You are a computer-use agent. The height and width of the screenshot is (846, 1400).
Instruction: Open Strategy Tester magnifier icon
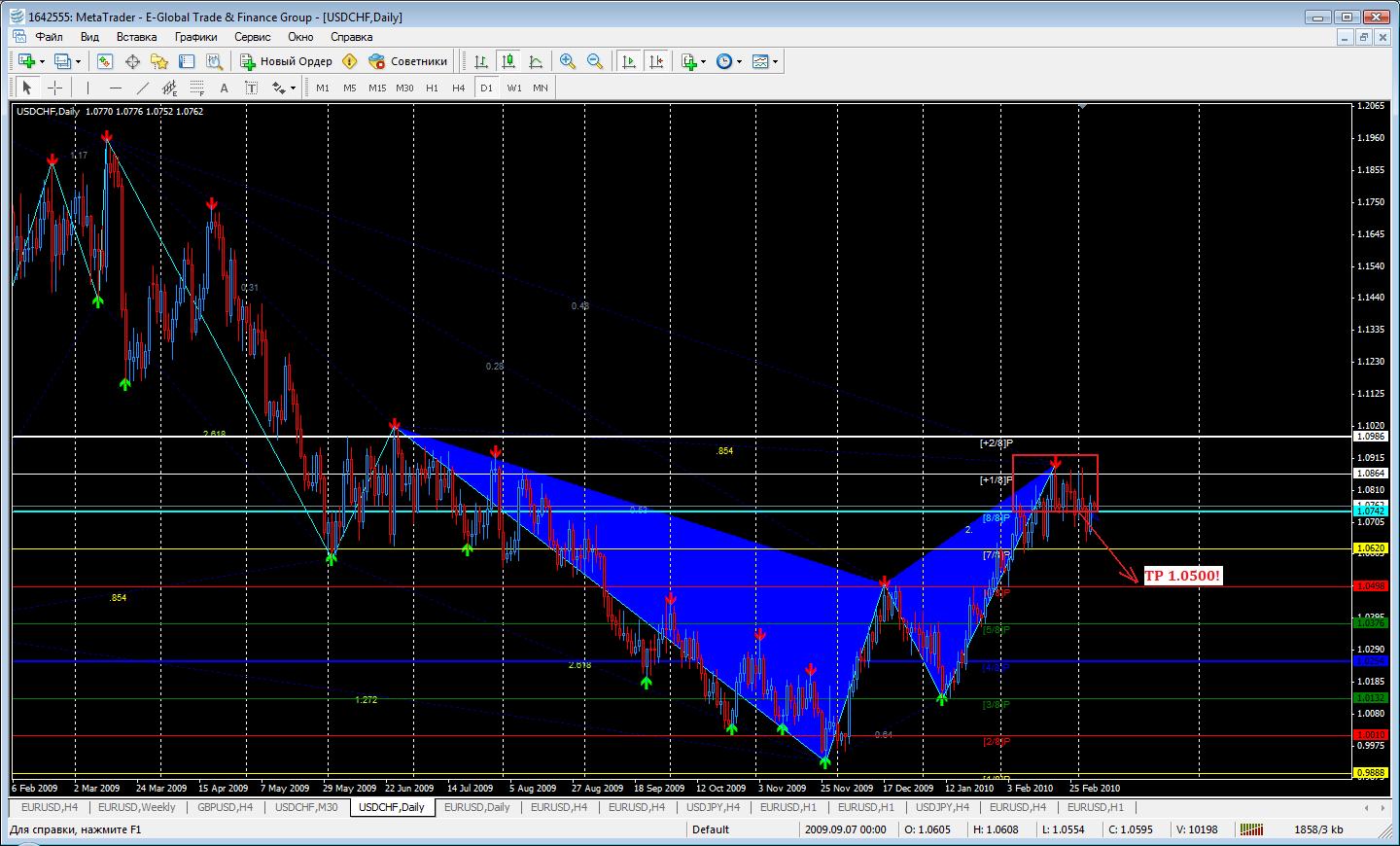(x=214, y=61)
